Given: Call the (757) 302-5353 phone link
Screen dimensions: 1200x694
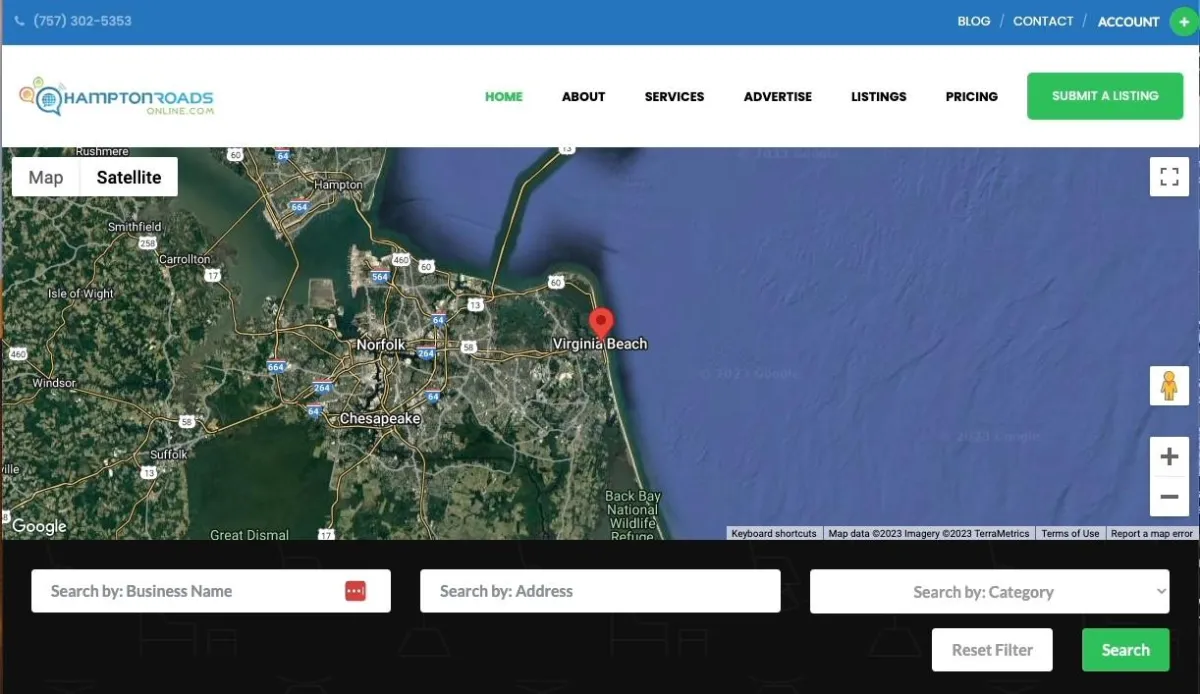Looking at the screenshot, I should coord(82,21).
